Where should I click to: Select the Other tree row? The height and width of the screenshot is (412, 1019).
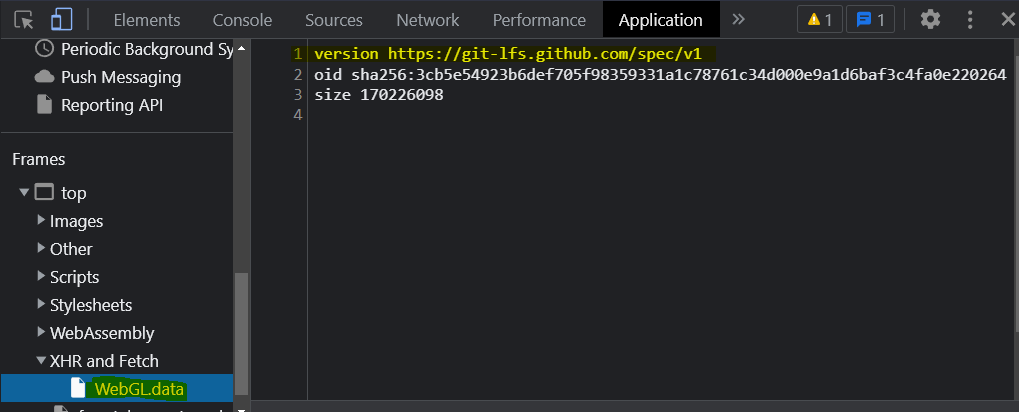point(117,249)
